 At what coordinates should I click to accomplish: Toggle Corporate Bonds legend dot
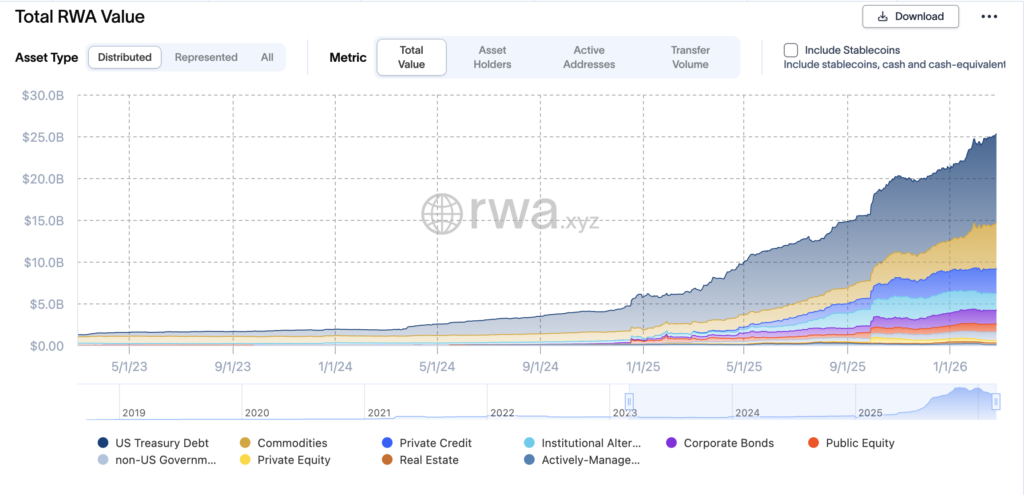coord(671,443)
